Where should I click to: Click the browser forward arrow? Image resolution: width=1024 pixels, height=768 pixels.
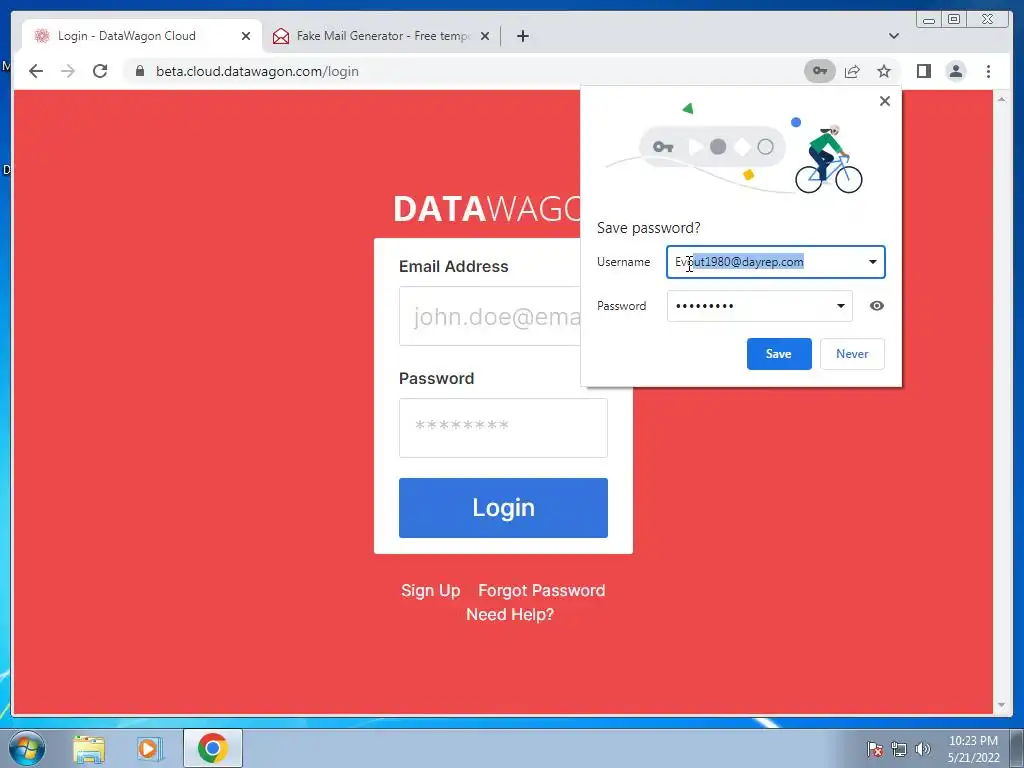[x=68, y=71]
